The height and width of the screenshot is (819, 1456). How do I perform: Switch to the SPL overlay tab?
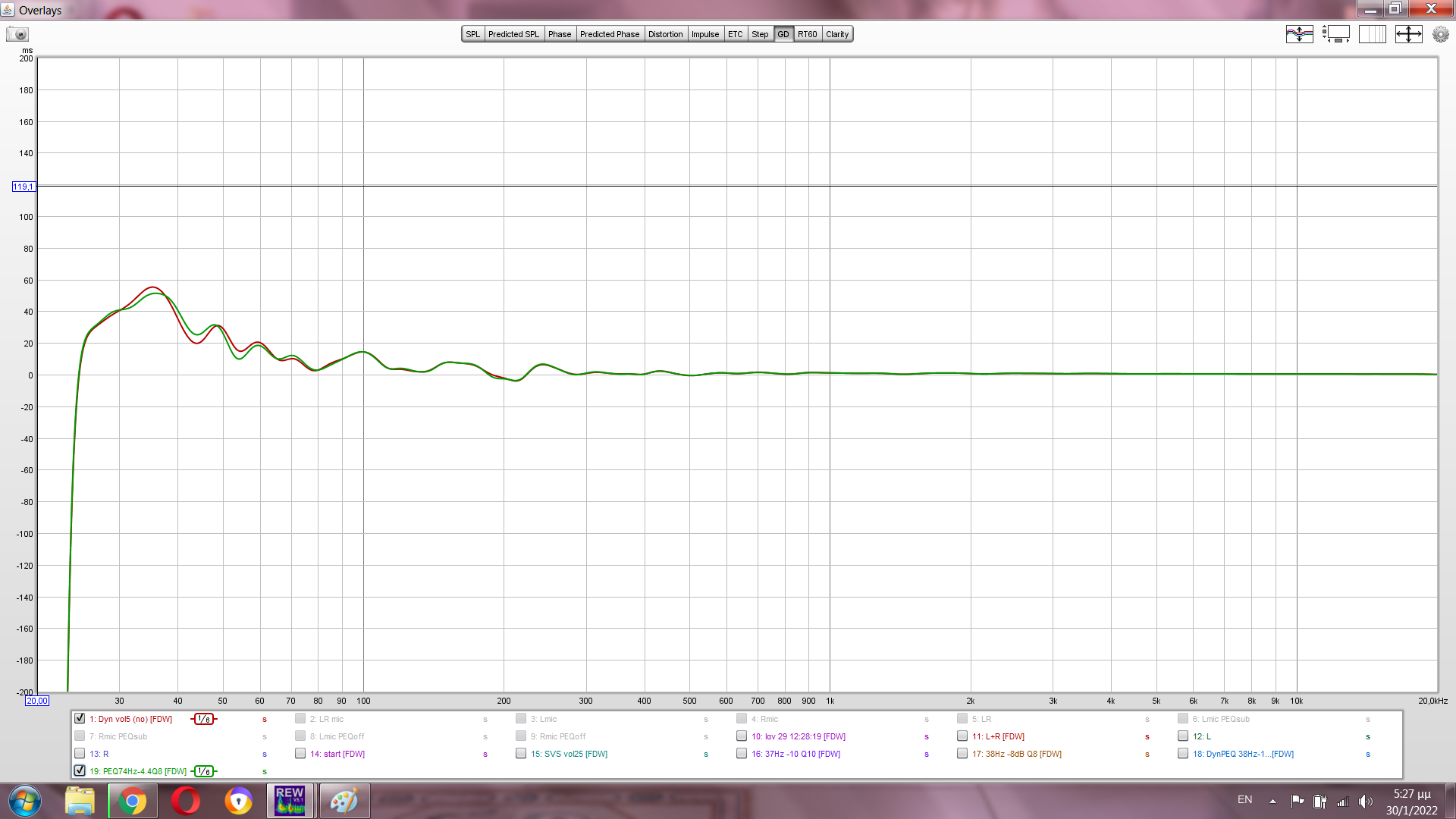tap(473, 34)
